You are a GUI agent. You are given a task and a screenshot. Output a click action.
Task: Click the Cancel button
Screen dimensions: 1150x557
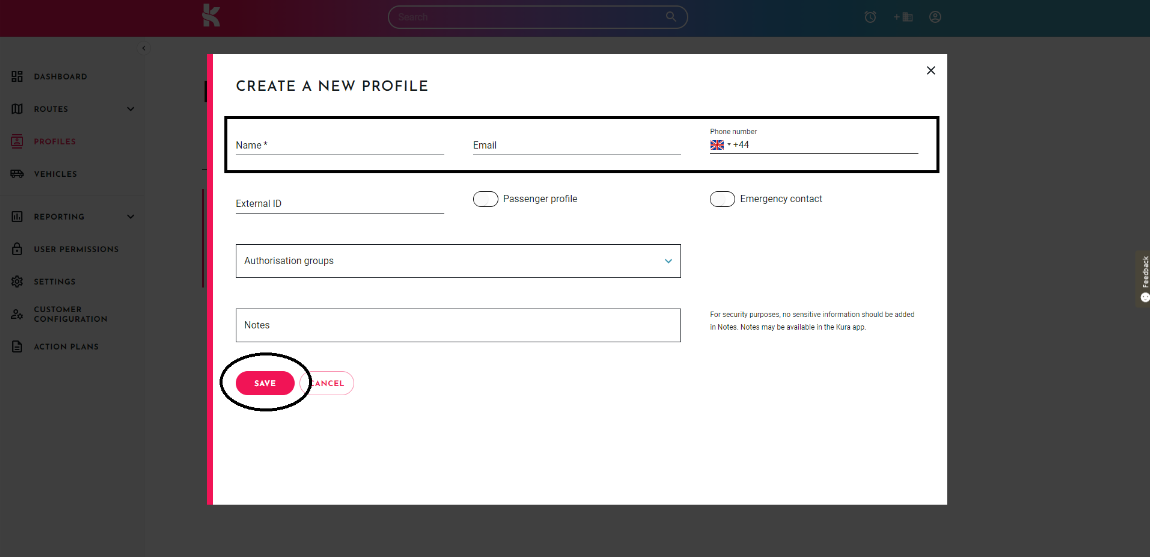[x=327, y=383]
